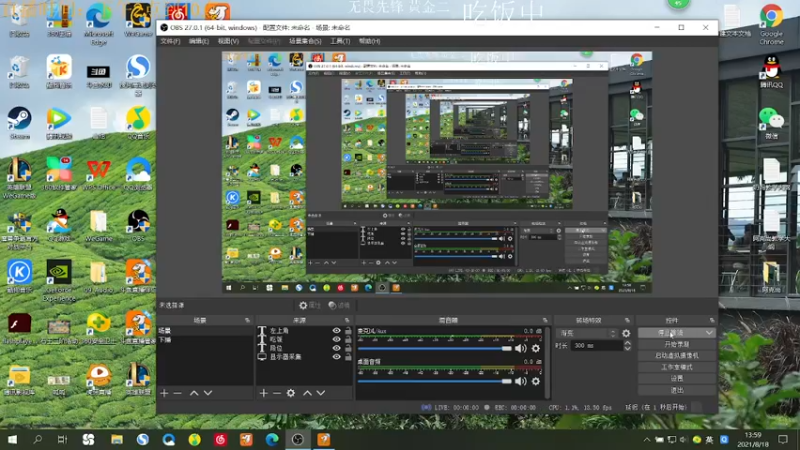Viewport: 800px width, 450px height.
Task: Add a new scene with plus icon
Action: click(x=164, y=393)
